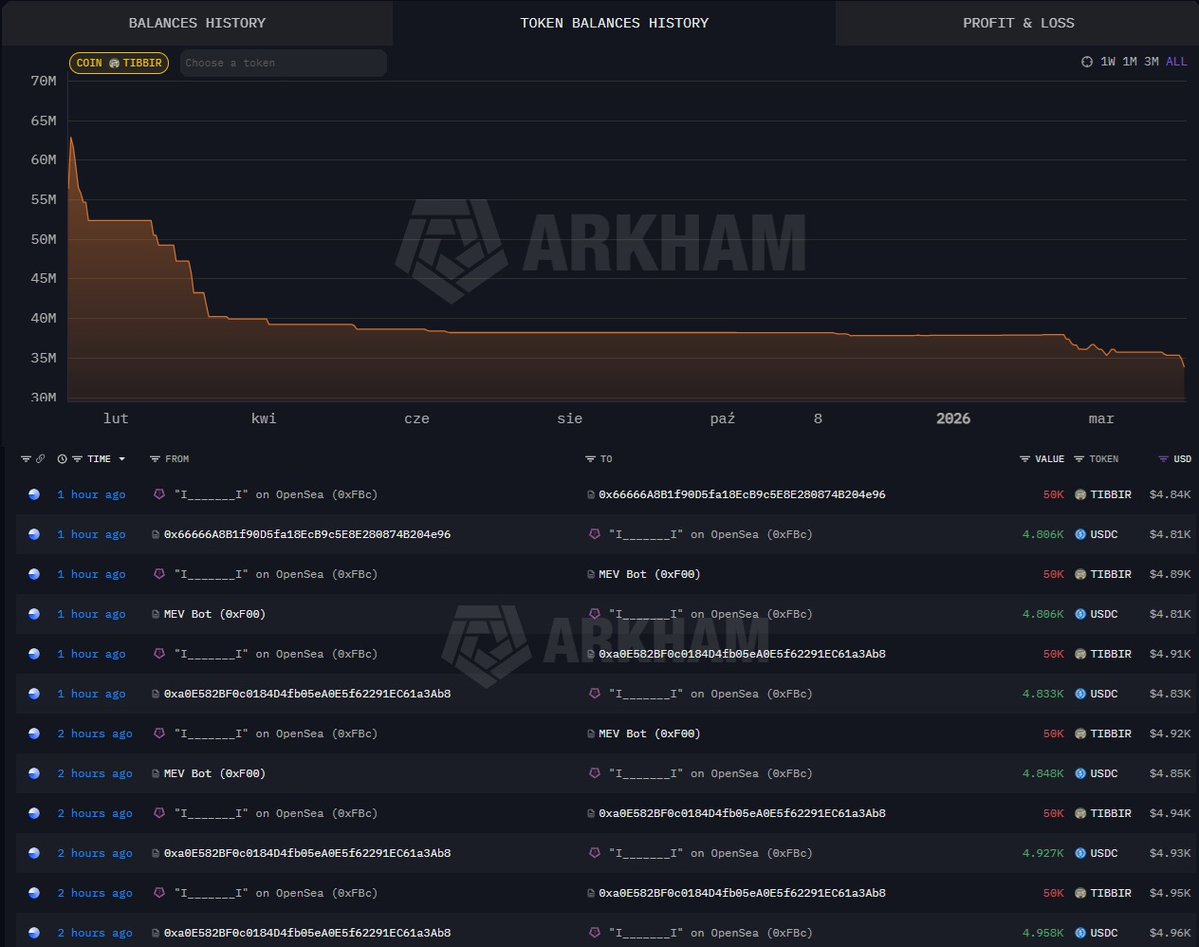
Task: Switch to Token Balances History tab
Action: [614, 23]
